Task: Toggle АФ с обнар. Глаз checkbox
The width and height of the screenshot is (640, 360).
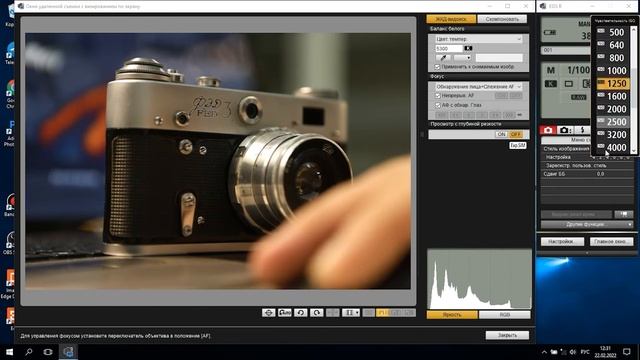Action: [438, 105]
